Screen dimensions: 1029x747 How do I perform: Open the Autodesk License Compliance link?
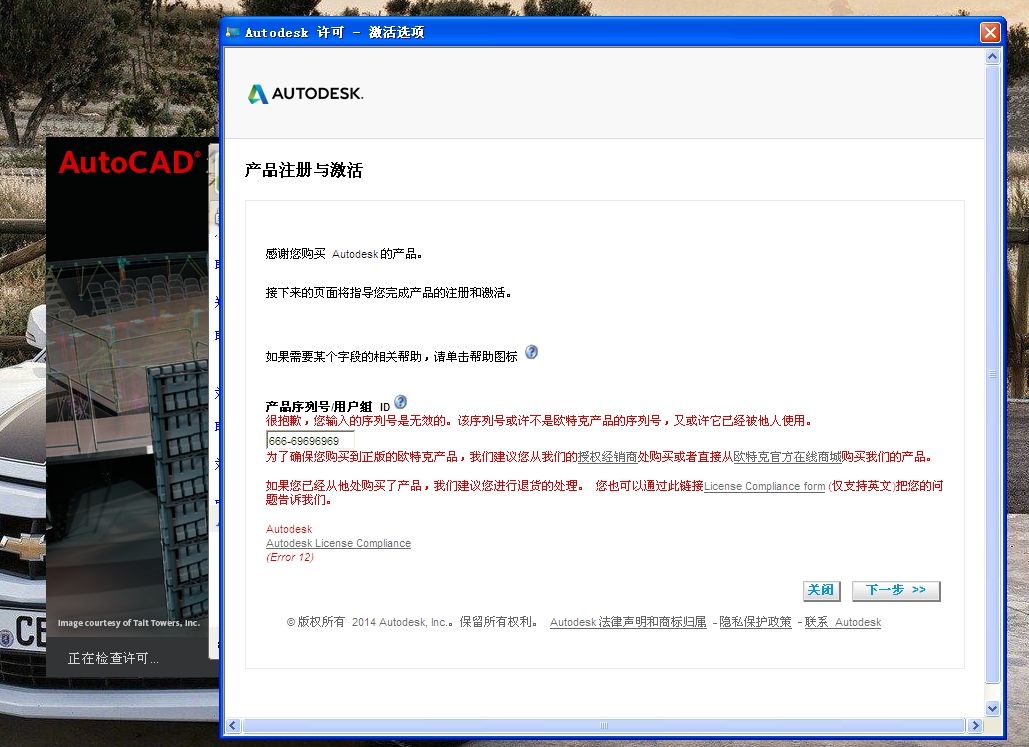pyautogui.click(x=339, y=544)
